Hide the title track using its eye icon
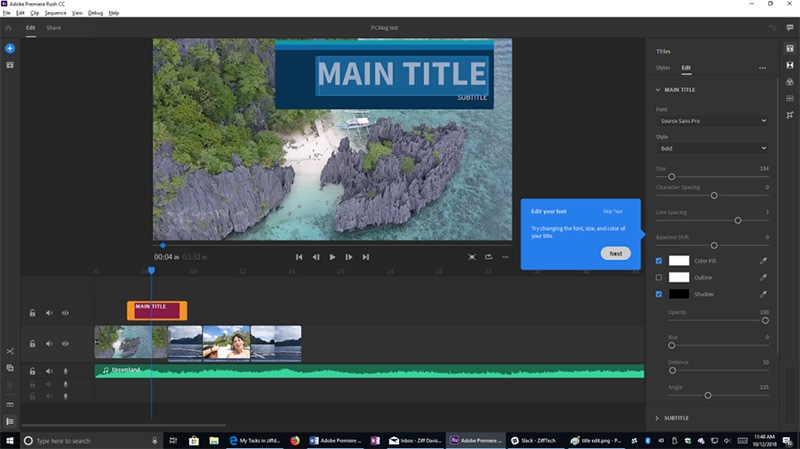The height and width of the screenshot is (449, 800). [x=65, y=313]
